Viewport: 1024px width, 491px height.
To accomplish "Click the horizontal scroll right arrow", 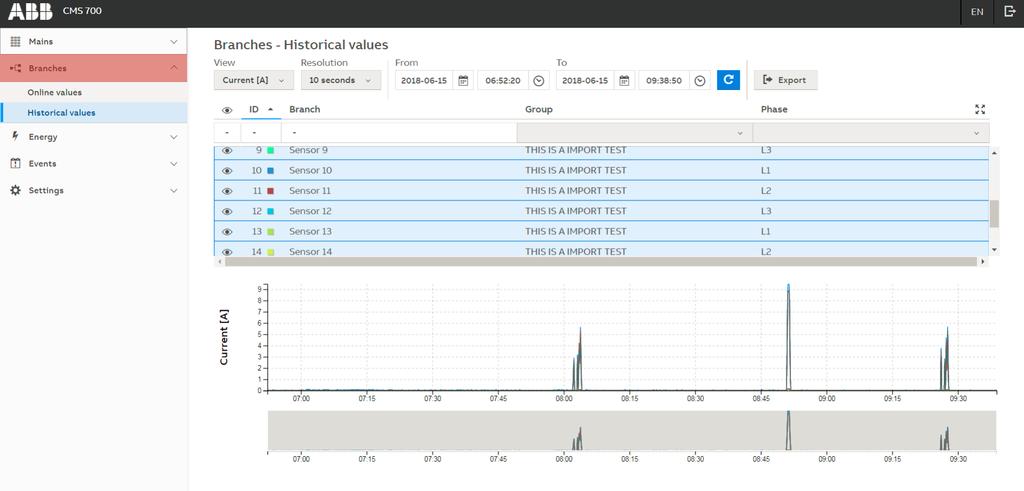I will [983, 261].
